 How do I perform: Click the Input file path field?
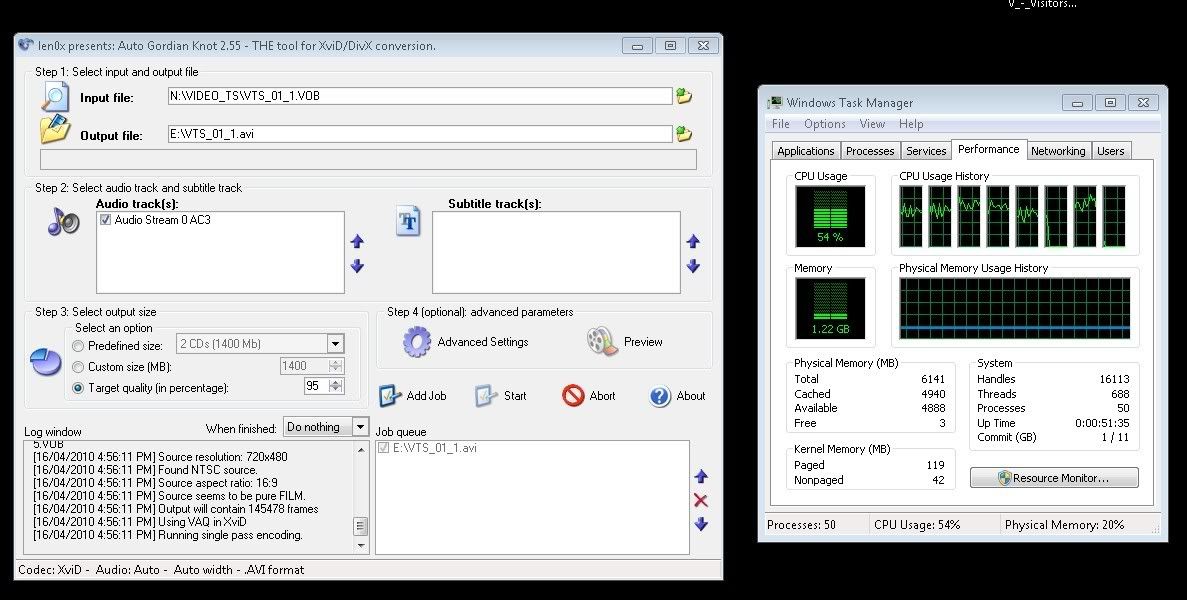point(420,96)
